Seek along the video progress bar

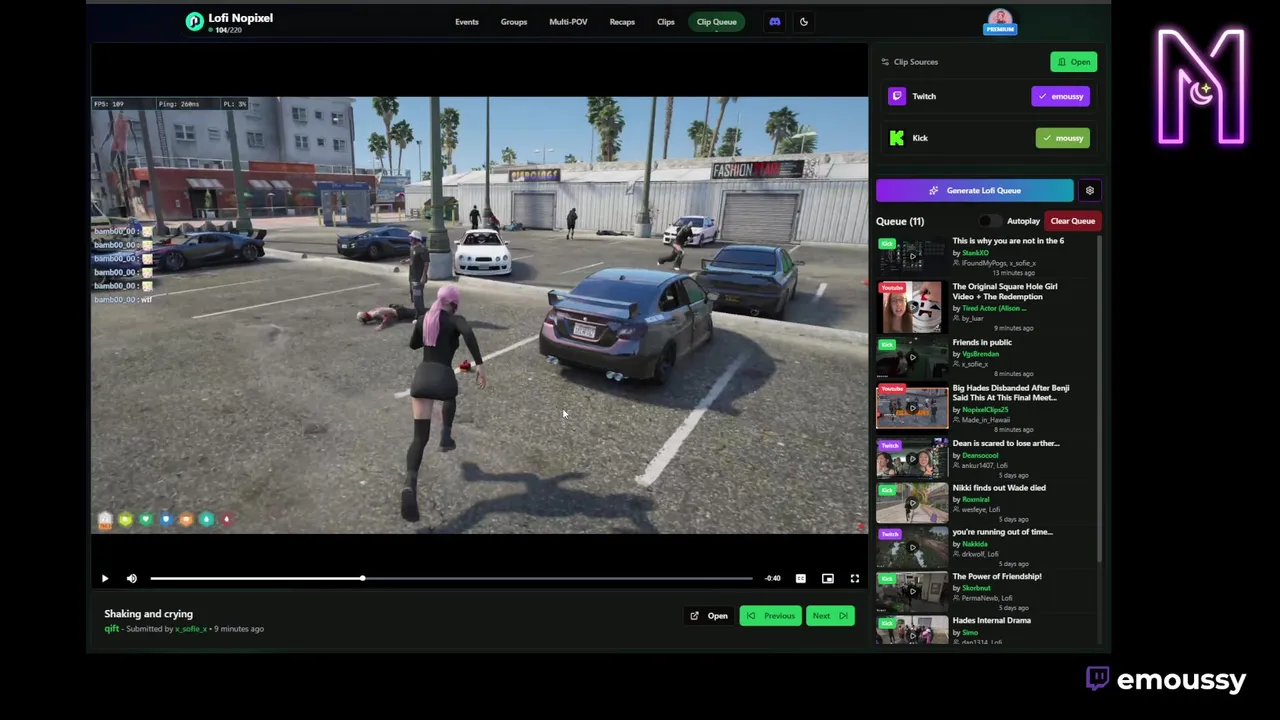[x=451, y=578]
